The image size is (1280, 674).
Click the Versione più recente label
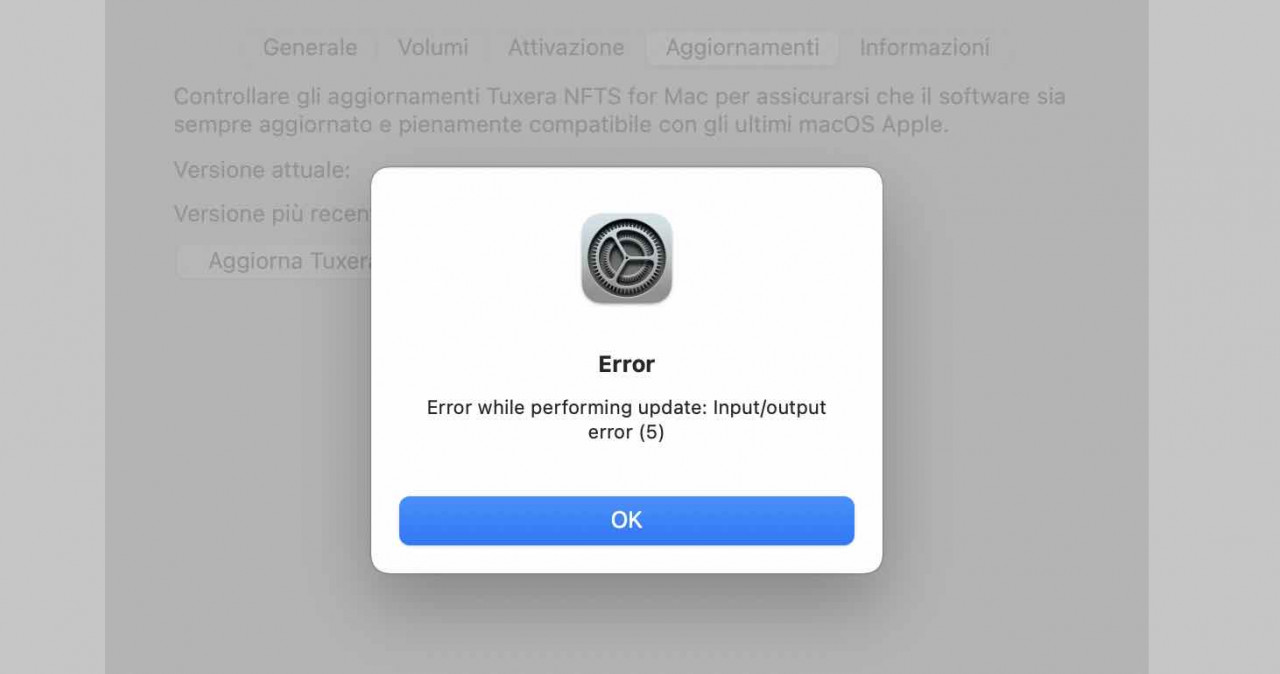(272, 214)
